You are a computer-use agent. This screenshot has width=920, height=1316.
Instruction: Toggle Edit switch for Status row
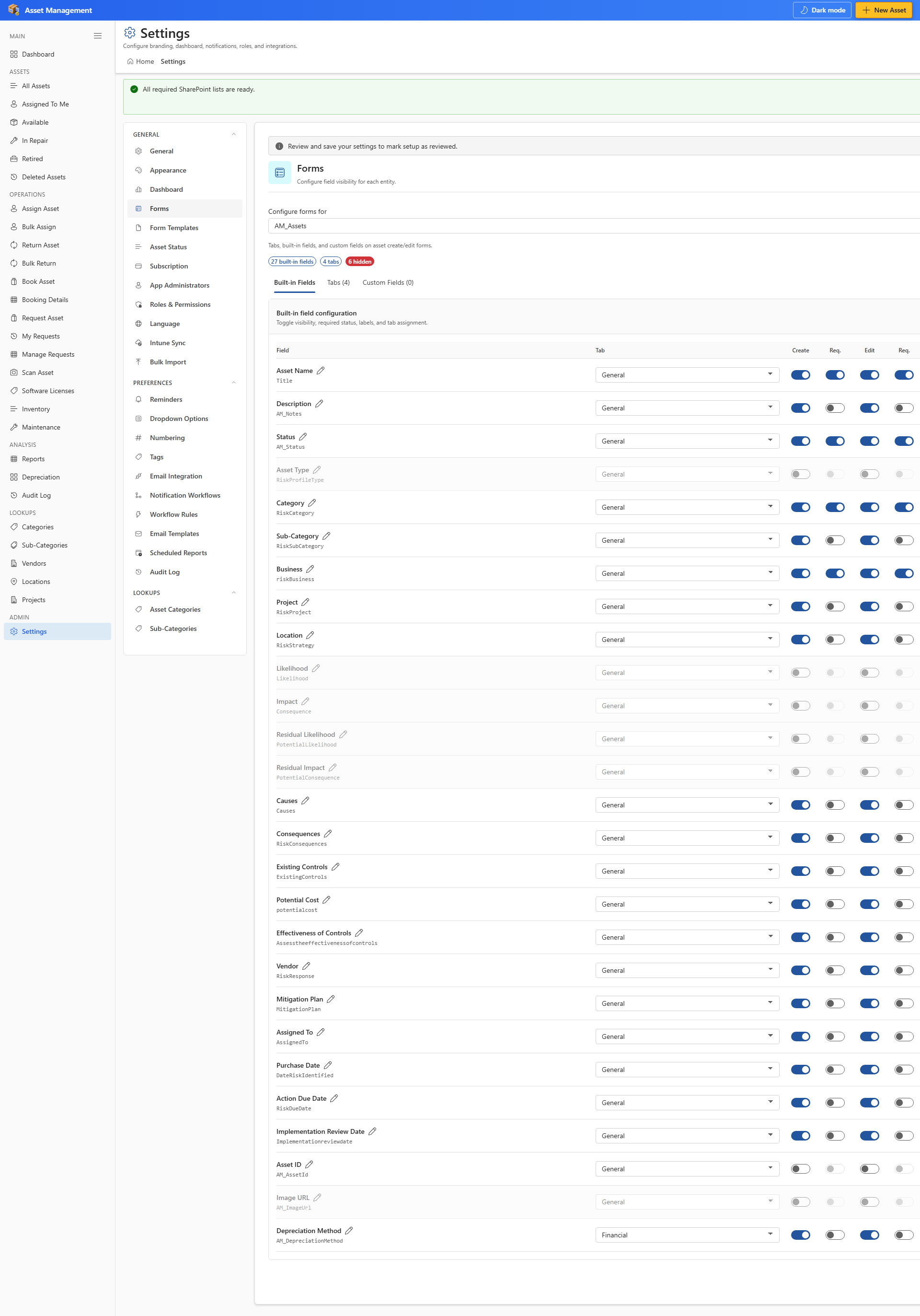click(869, 442)
